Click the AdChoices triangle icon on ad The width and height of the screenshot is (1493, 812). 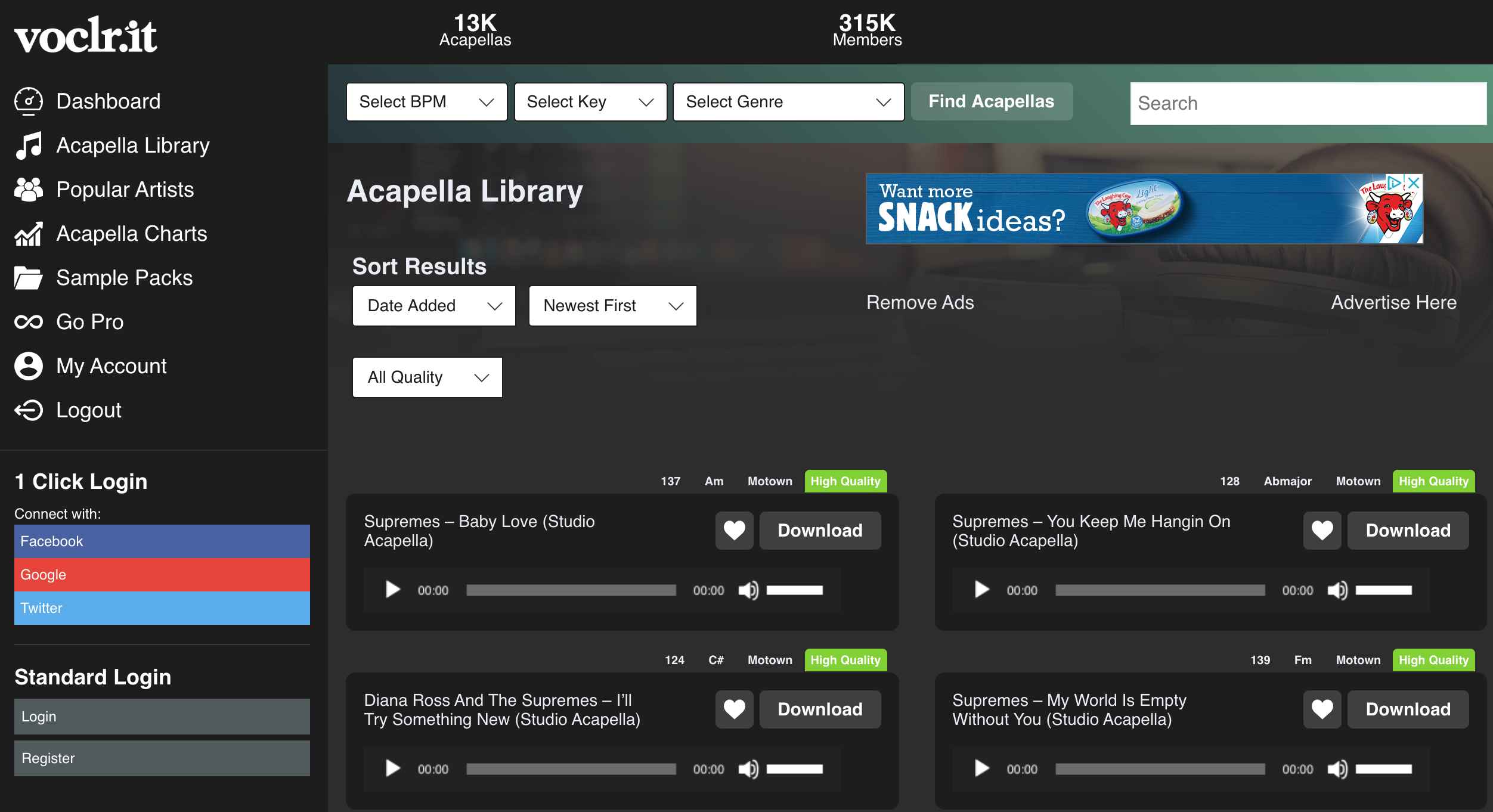[1395, 183]
